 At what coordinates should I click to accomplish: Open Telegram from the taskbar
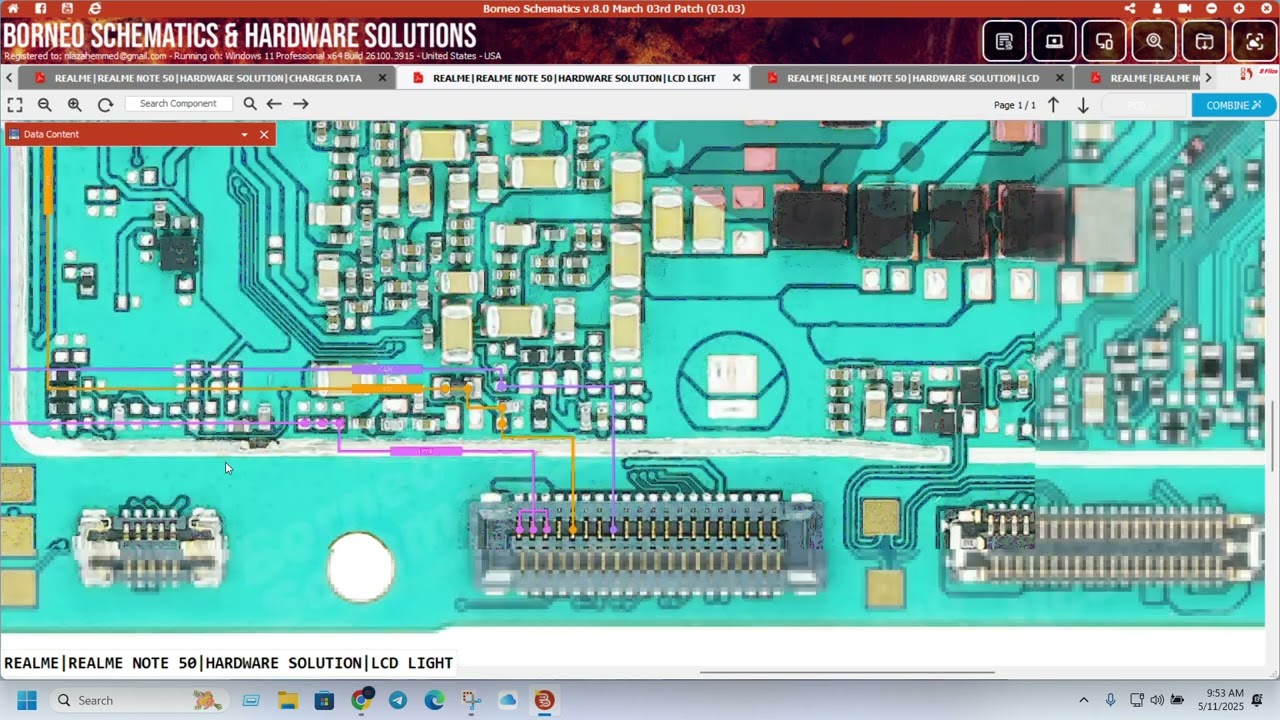pos(398,700)
